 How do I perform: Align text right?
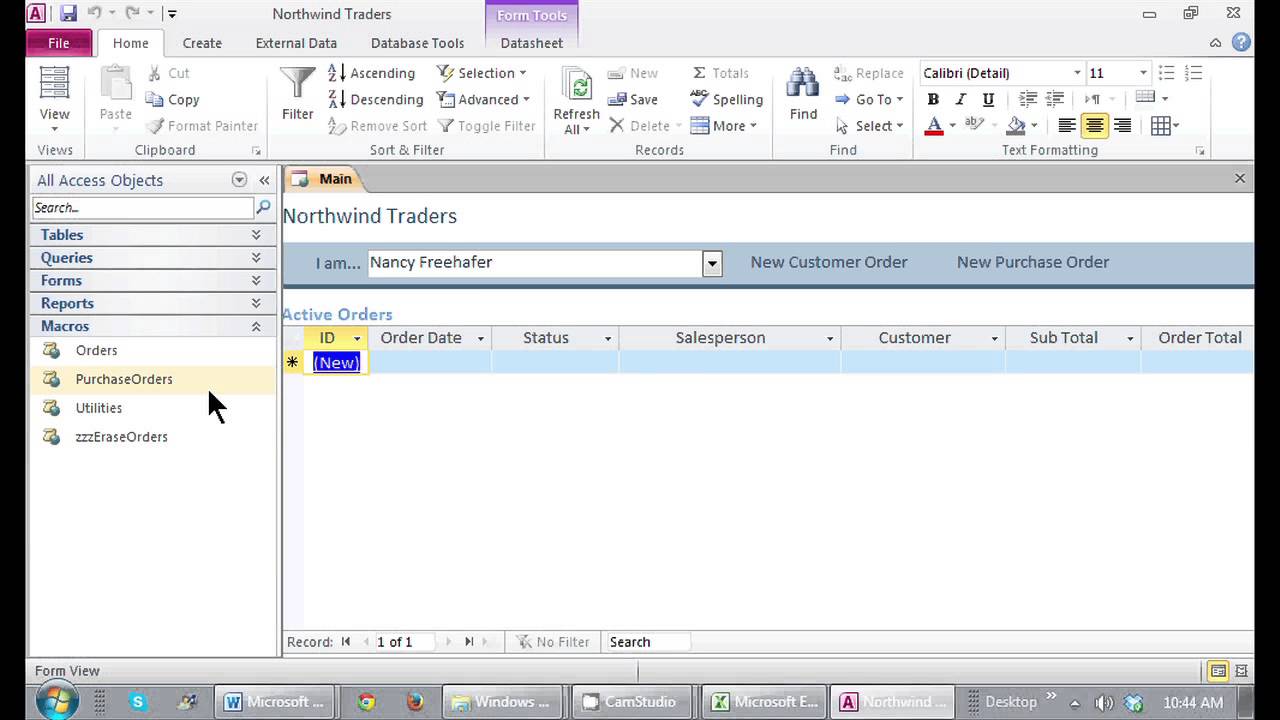(x=1123, y=126)
